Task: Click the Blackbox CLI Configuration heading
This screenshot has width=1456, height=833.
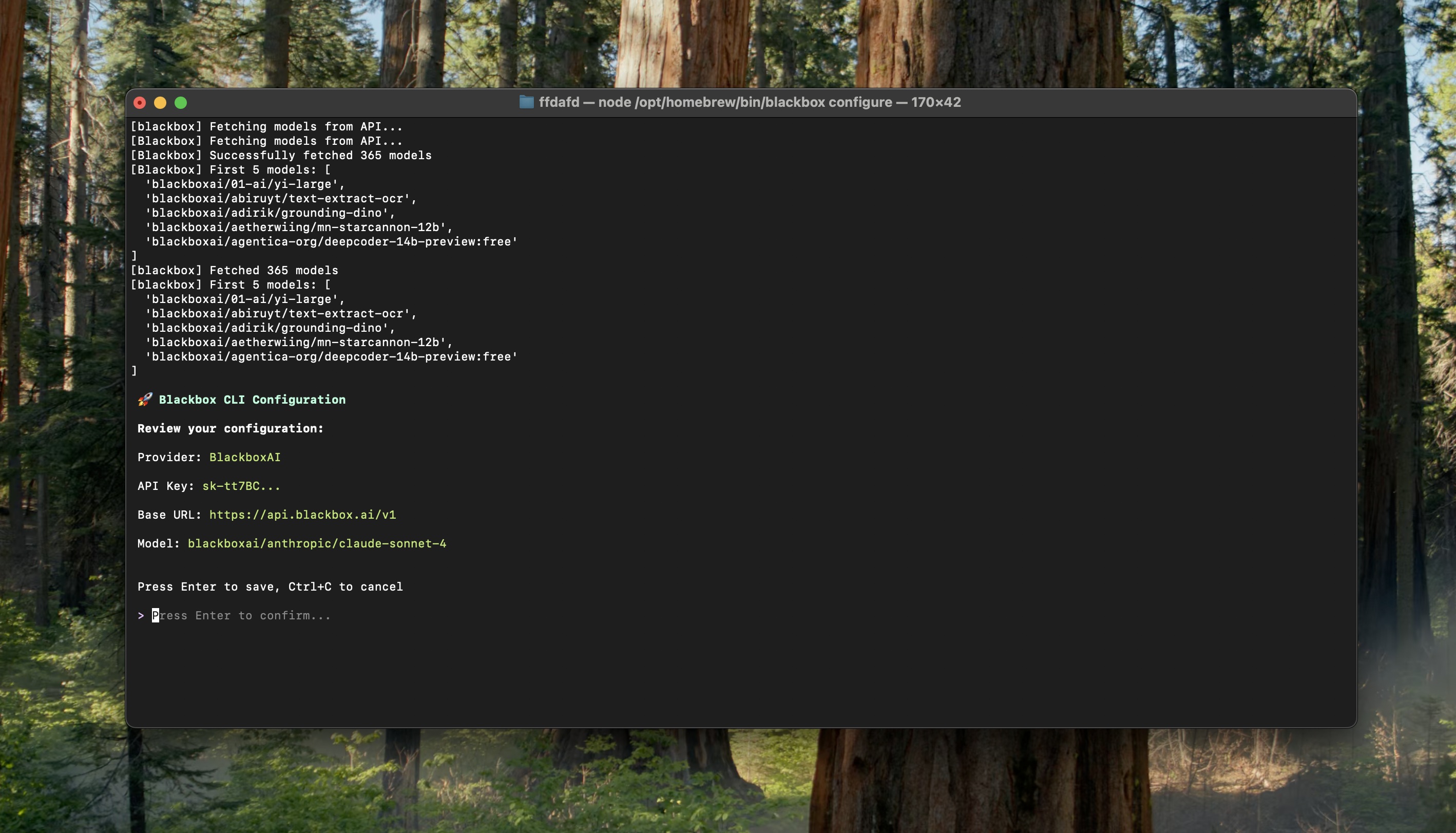Action: (x=252, y=400)
